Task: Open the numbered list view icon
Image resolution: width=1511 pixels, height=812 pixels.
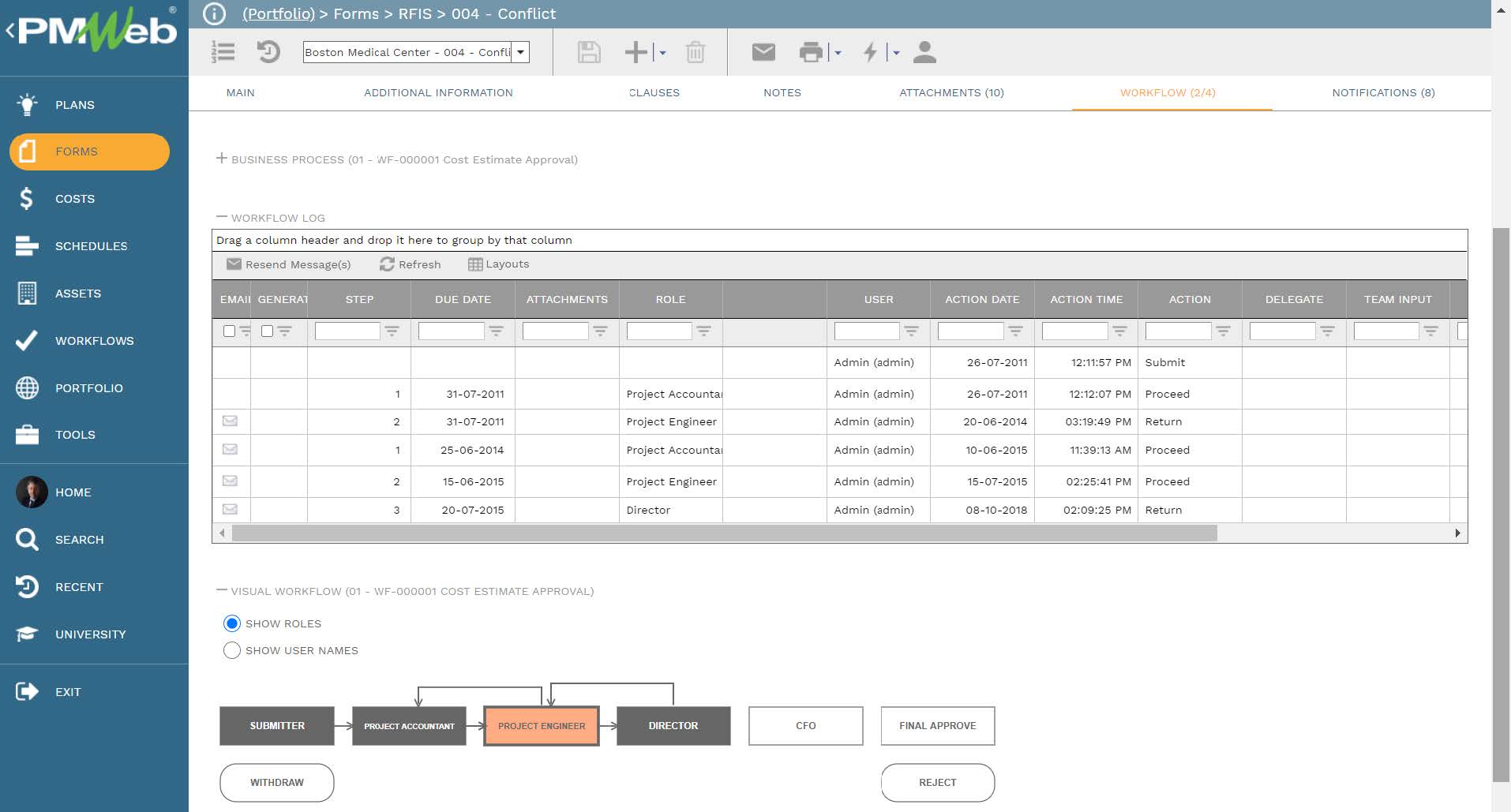Action: click(x=223, y=51)
